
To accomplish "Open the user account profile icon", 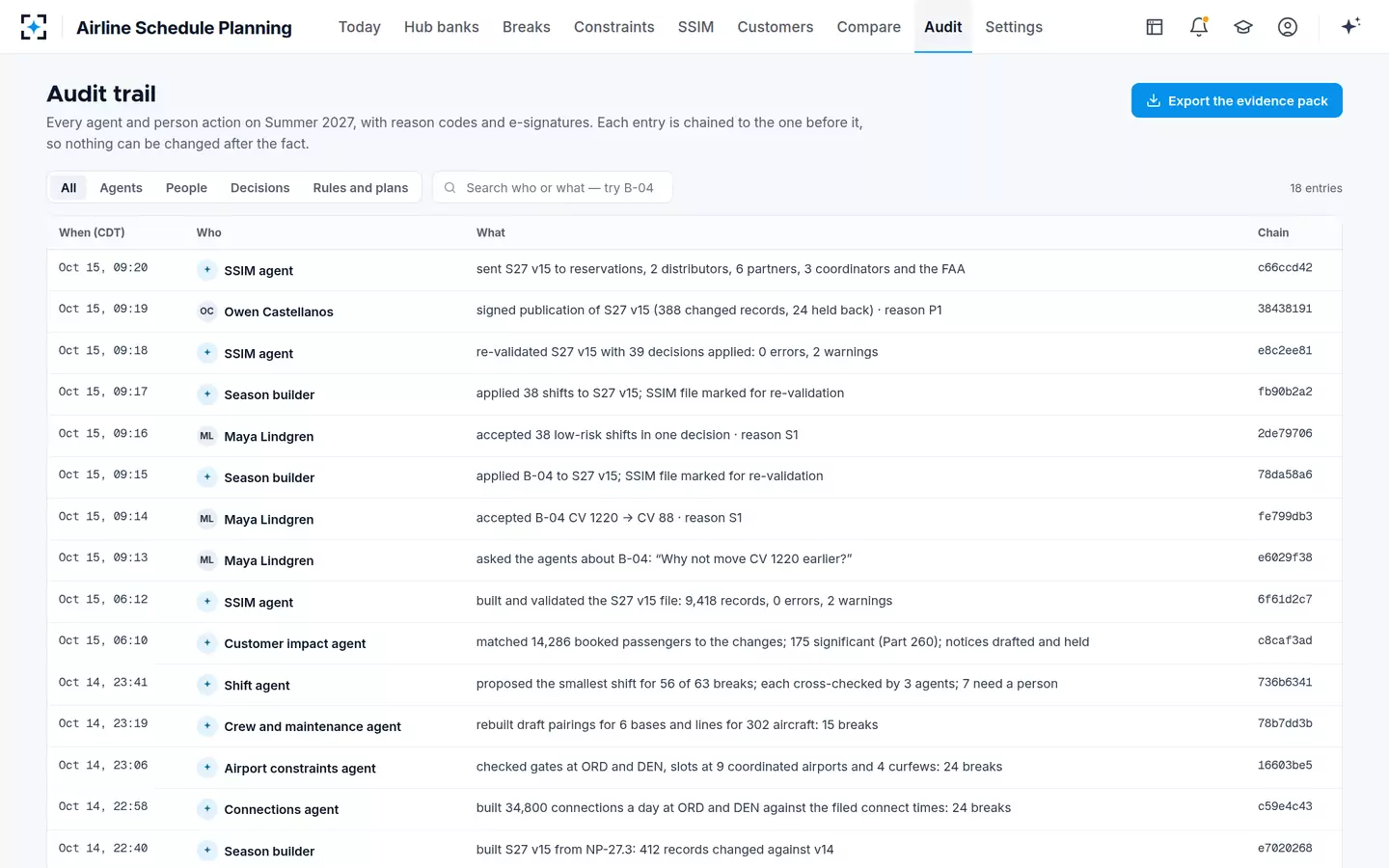I will [x=1288, y=27].
